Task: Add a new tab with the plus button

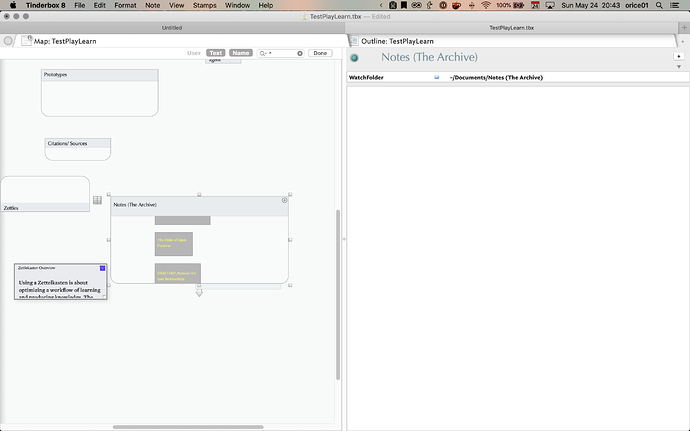Action: [684, 27]
